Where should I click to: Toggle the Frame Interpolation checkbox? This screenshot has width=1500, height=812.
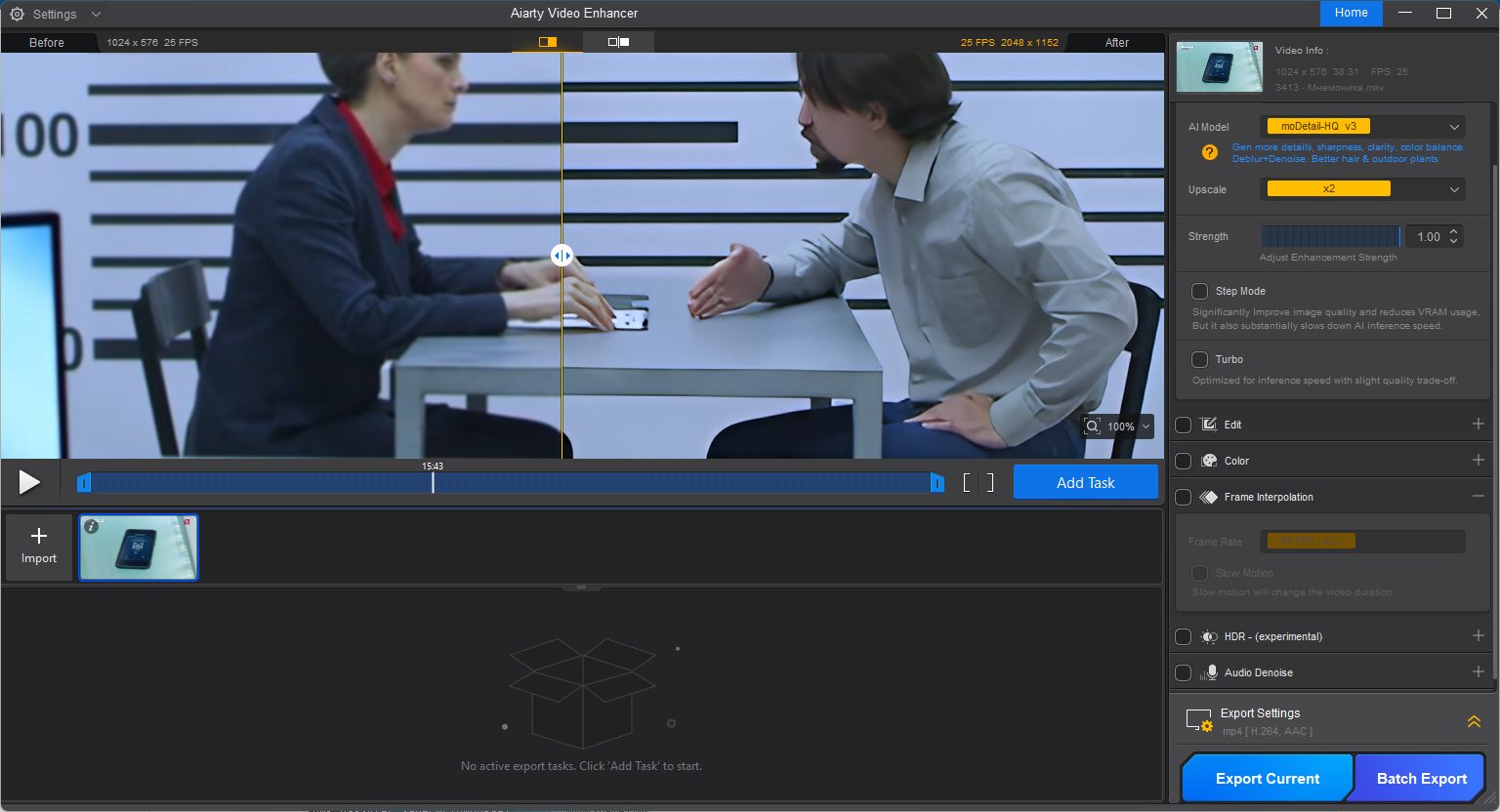click(1183, 497)
